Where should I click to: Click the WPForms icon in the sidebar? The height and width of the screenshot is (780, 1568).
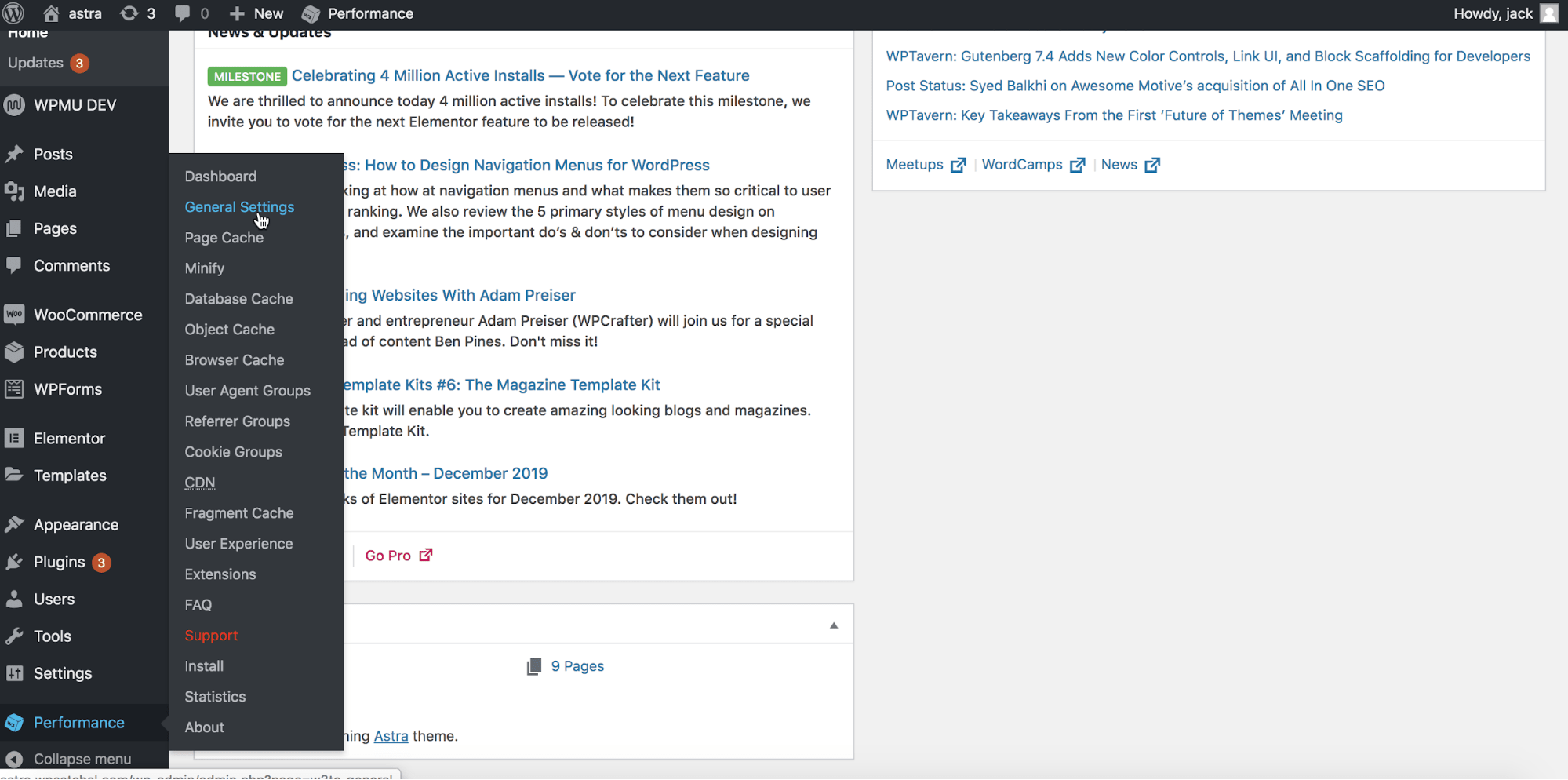[14, 389]
